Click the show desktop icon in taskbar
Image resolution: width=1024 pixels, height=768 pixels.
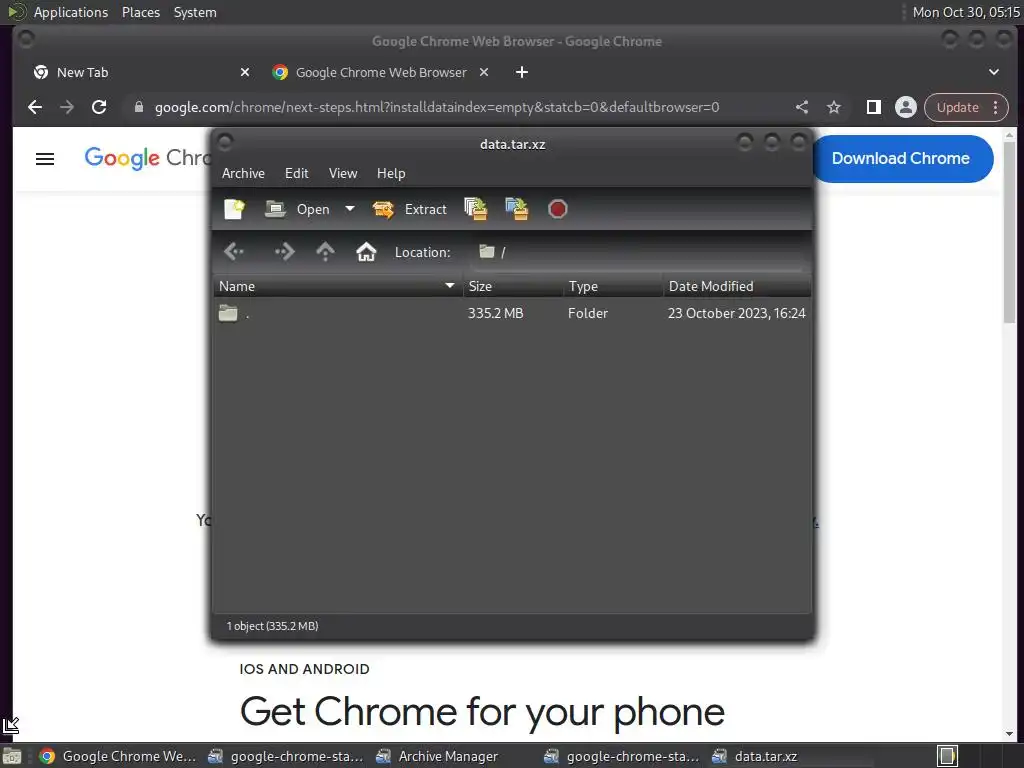click(12, 756)
